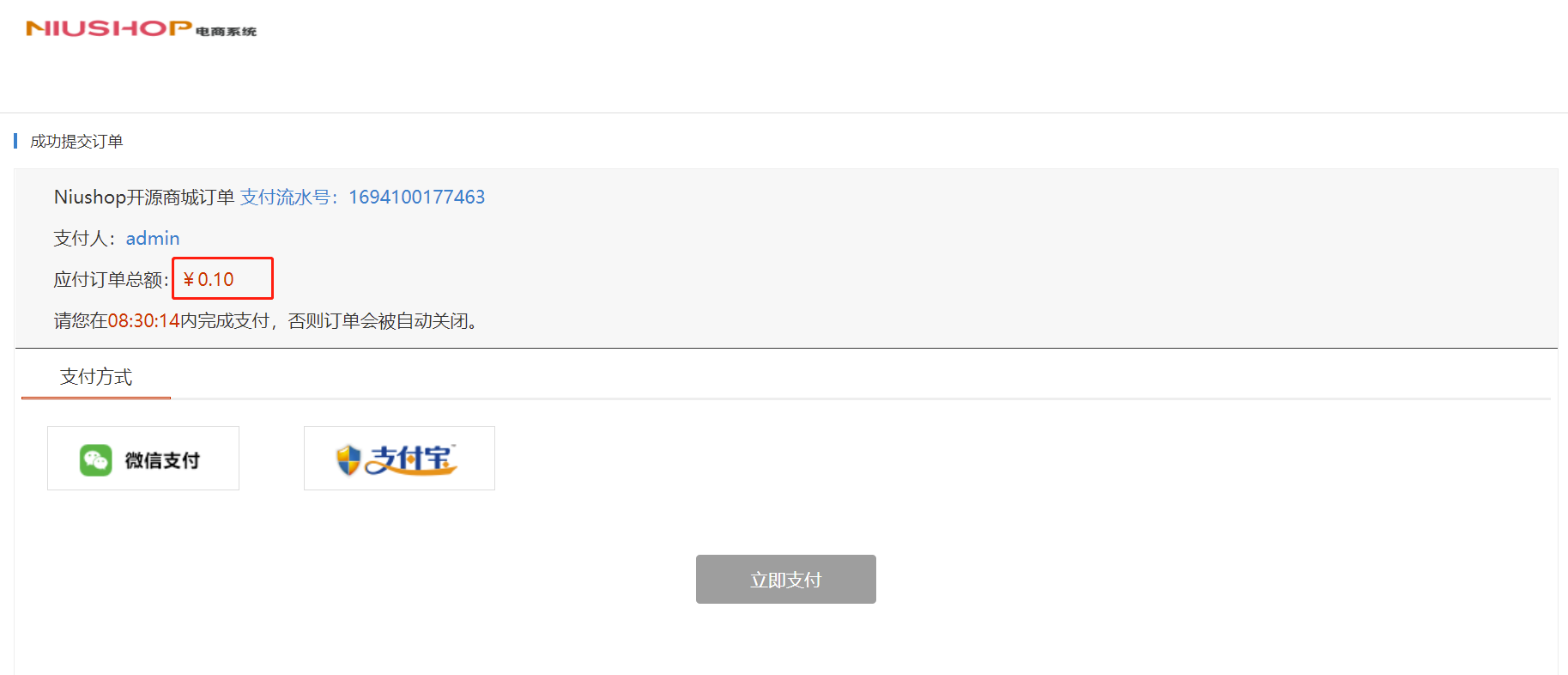Viewport: 1568px width, 675px height.
Task: Select the 微信支付 label text
Action: (x=162, y=460)
